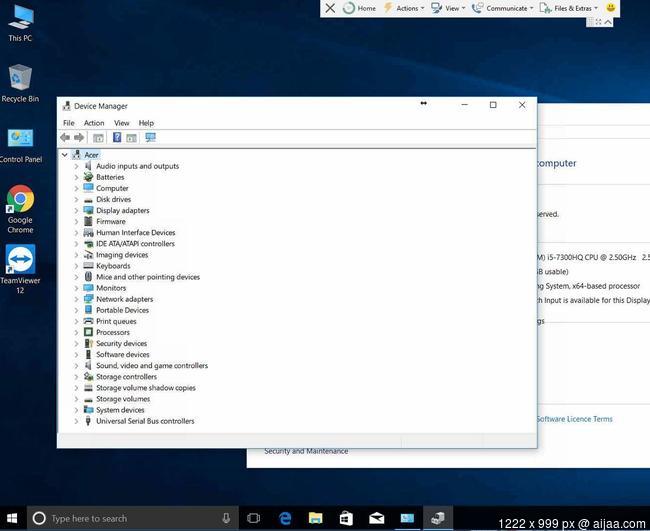Select the Software devices item
The height and width of the screenshot is (531, 650).
click(x=123, y=354)
